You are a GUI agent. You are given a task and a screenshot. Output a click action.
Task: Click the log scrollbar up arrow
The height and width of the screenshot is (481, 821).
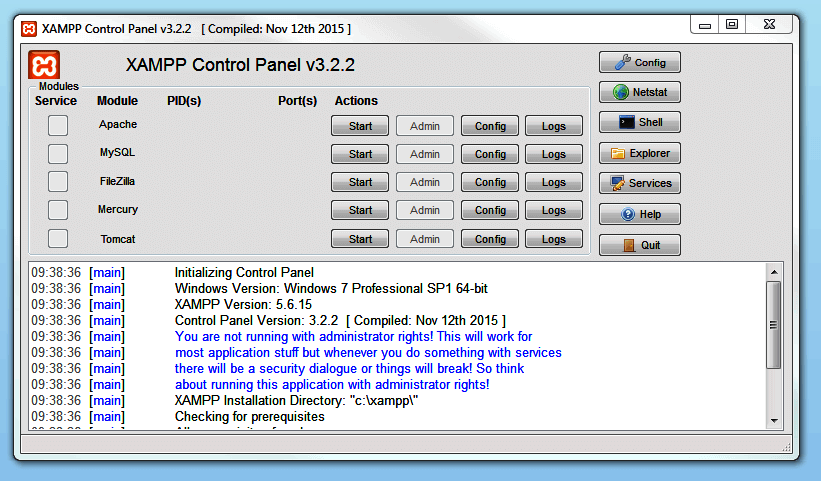point(773,271)
